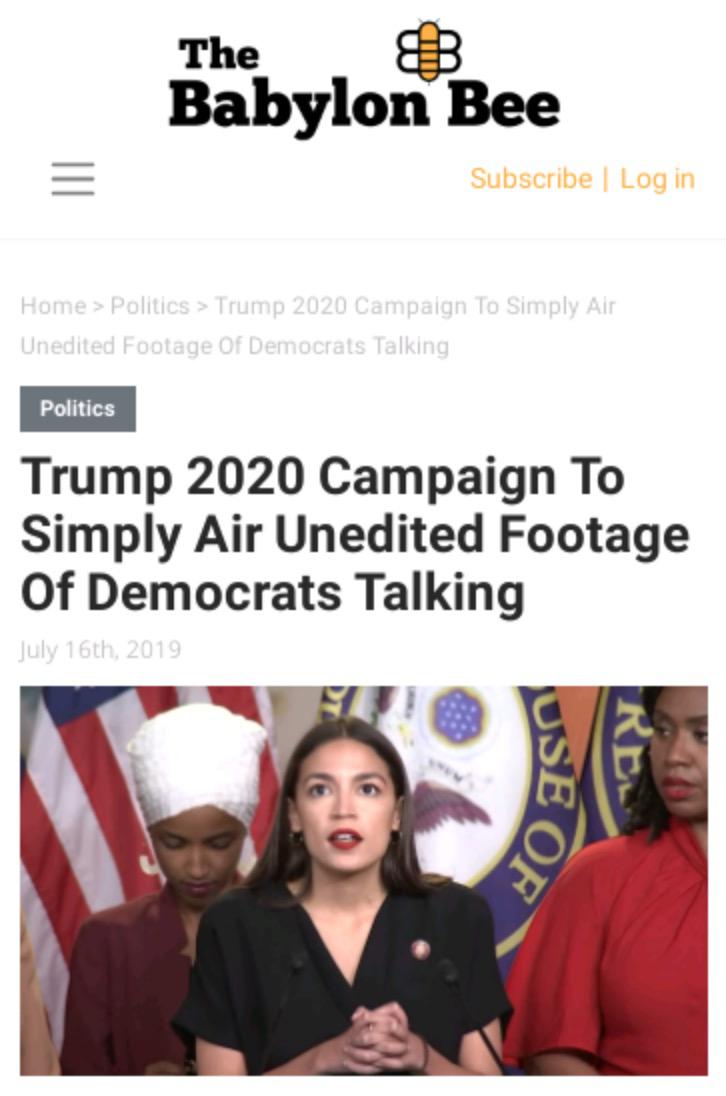Open the article's main photo
The image size is (726, 1096).
click(x=363, y=880)
